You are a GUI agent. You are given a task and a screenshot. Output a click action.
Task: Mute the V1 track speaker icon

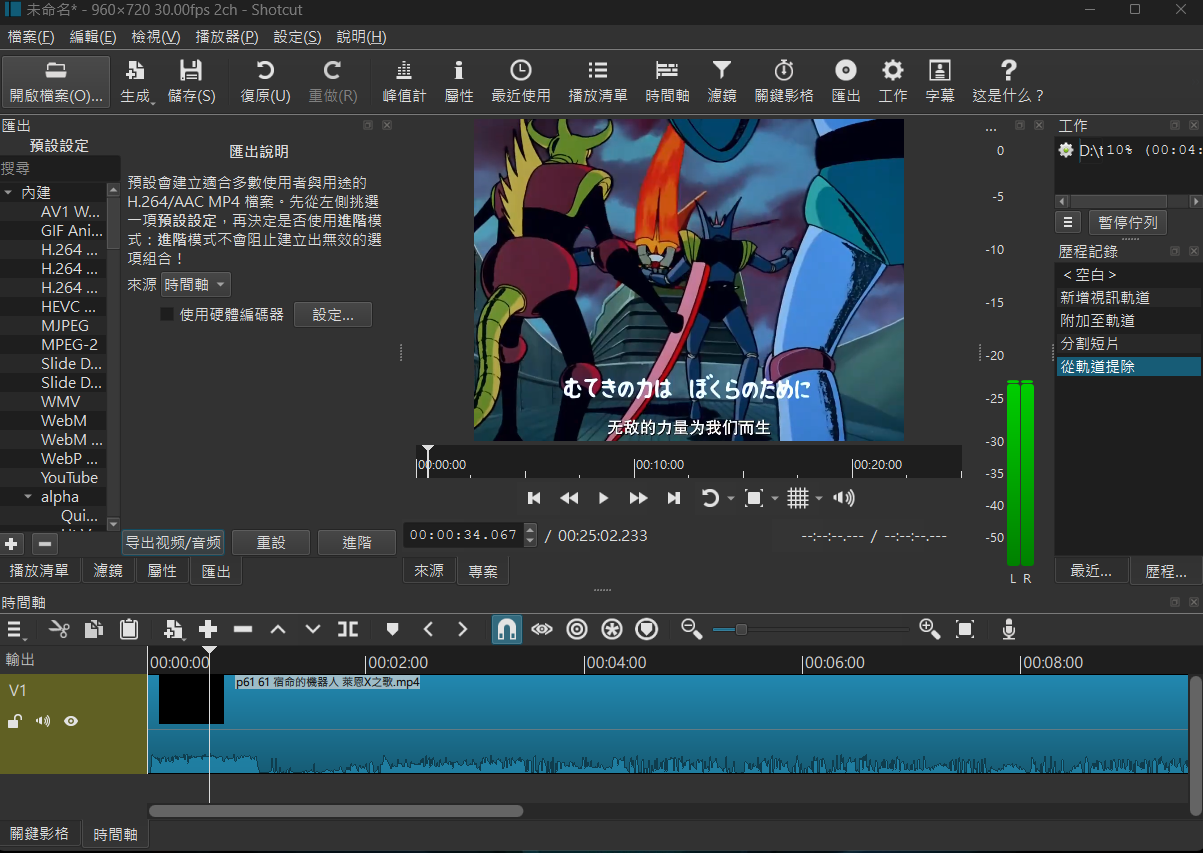[43, 721]
